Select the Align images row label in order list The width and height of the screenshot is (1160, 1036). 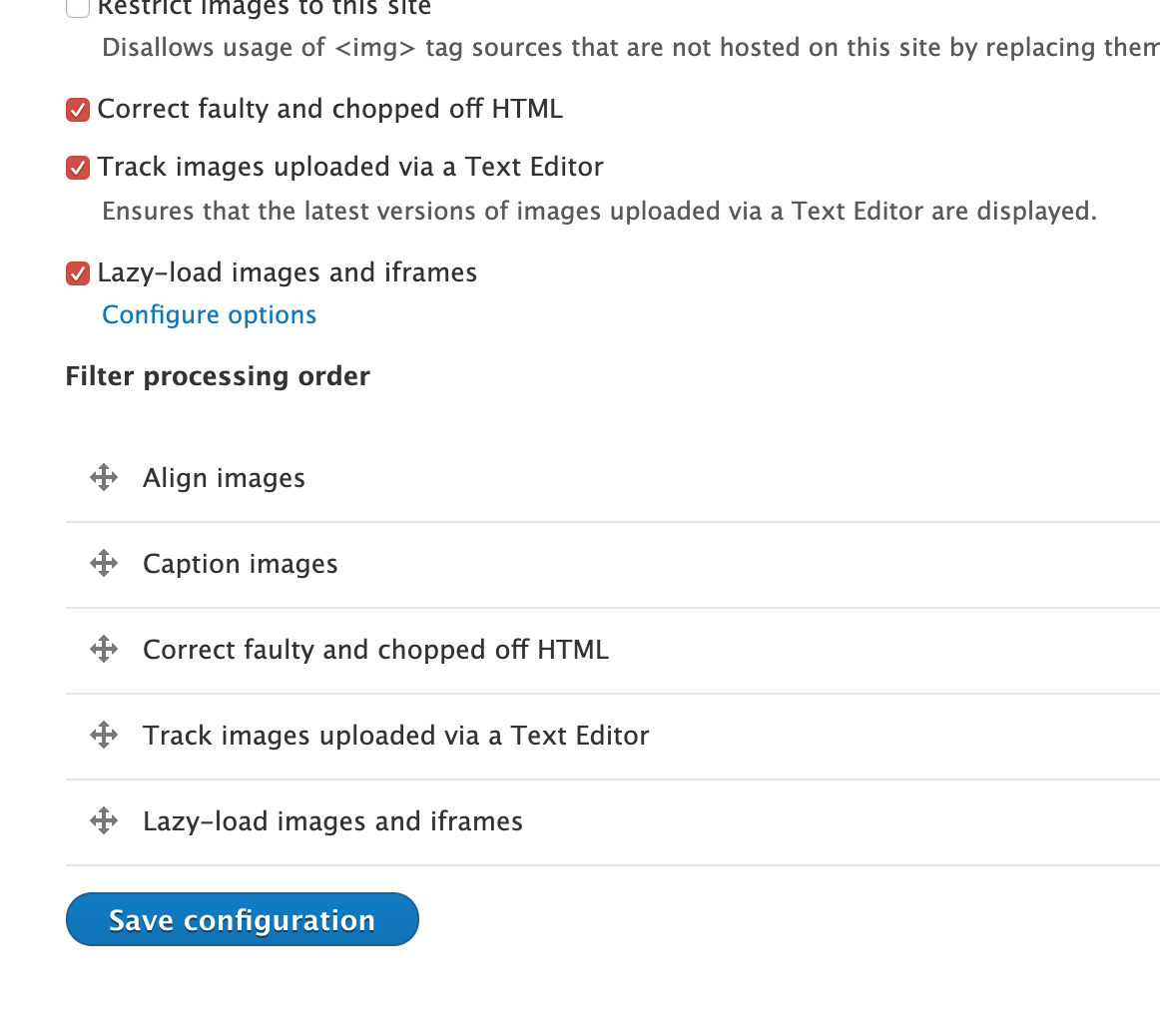[224, 478]
